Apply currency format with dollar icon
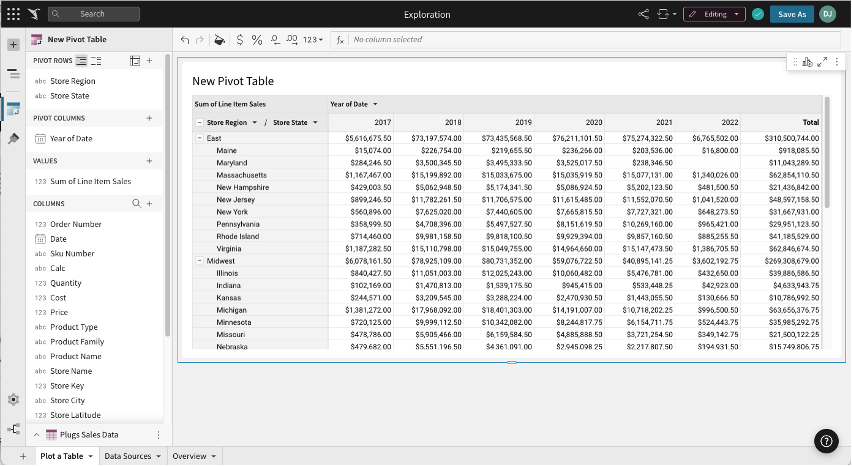 pyautogui.click(x=239, y=40)
